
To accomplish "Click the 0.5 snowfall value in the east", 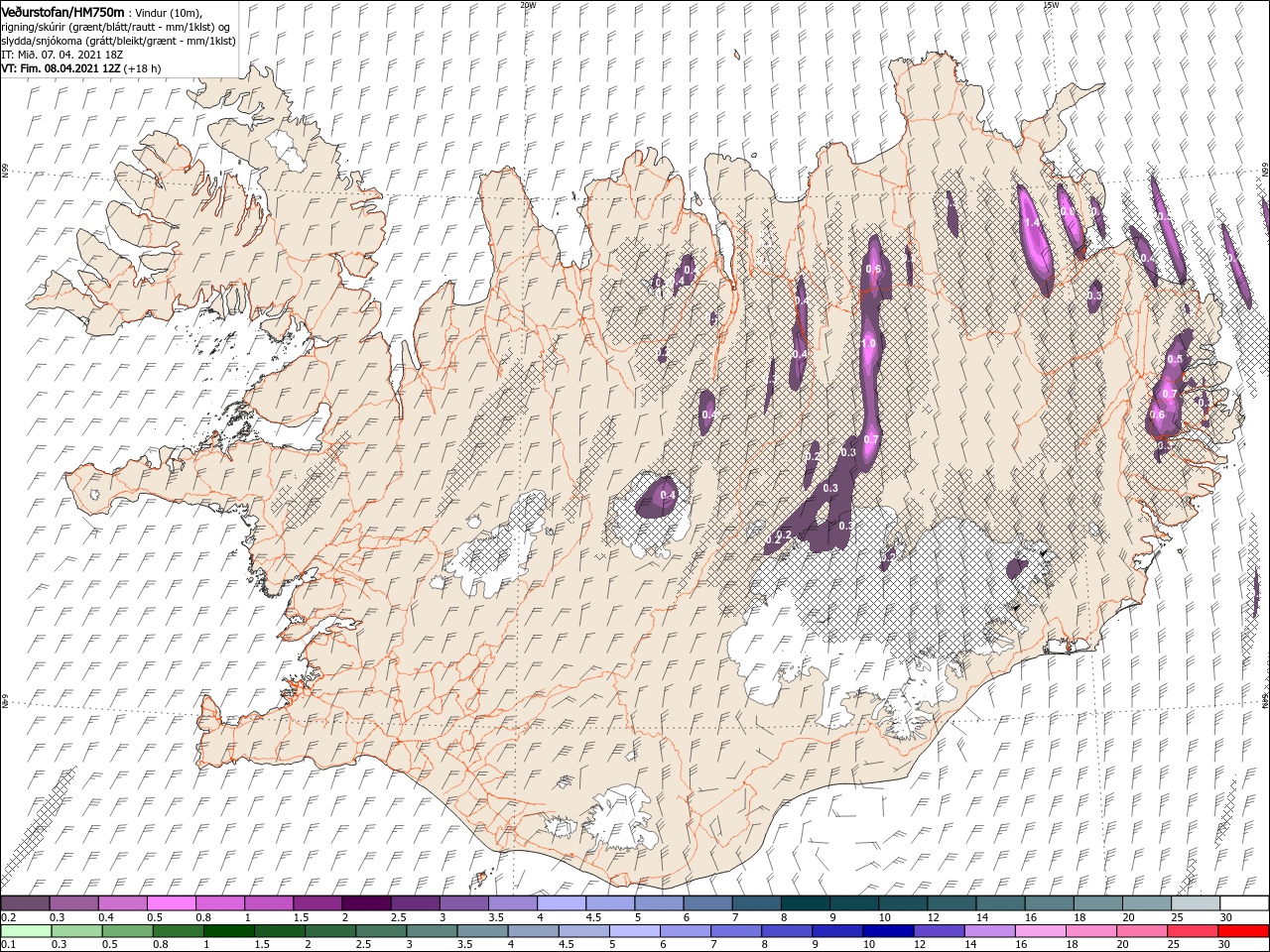I will 1176,359.
